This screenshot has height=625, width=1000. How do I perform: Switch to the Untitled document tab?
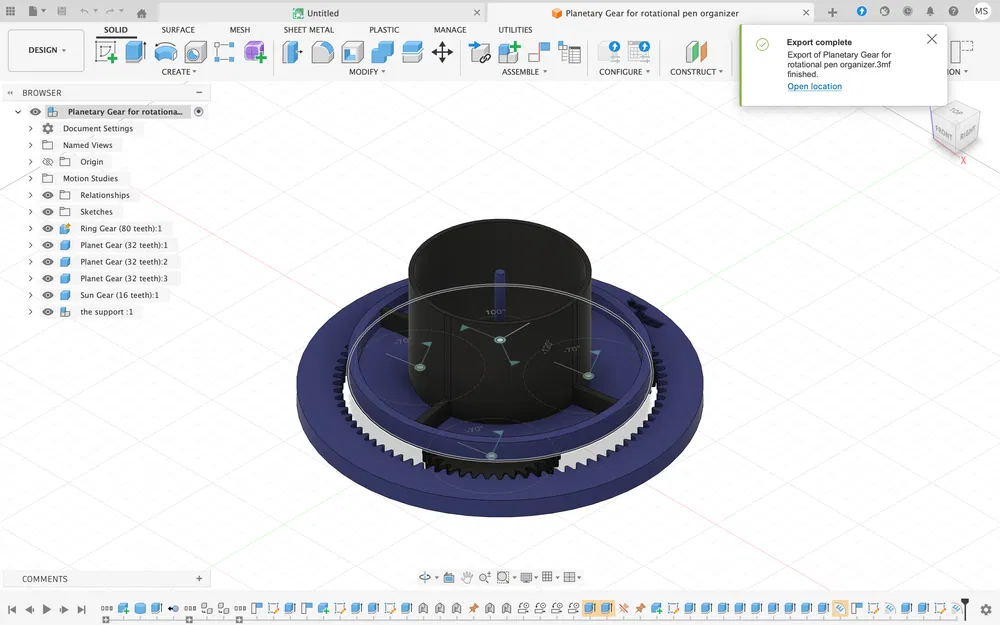323,13
